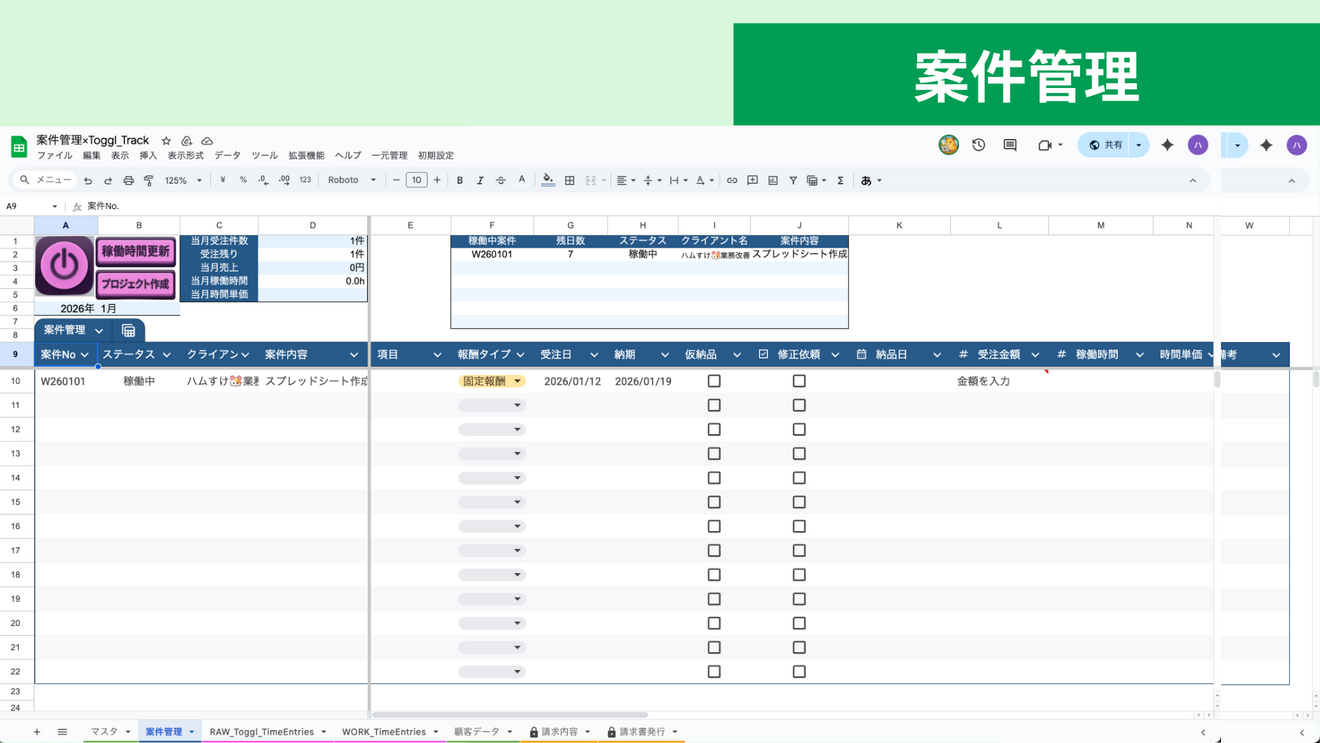Image resolution: width=1320 pixels, height=743 pixels.
Task: Click the pink power icon button
Action: tap(65, 266)
